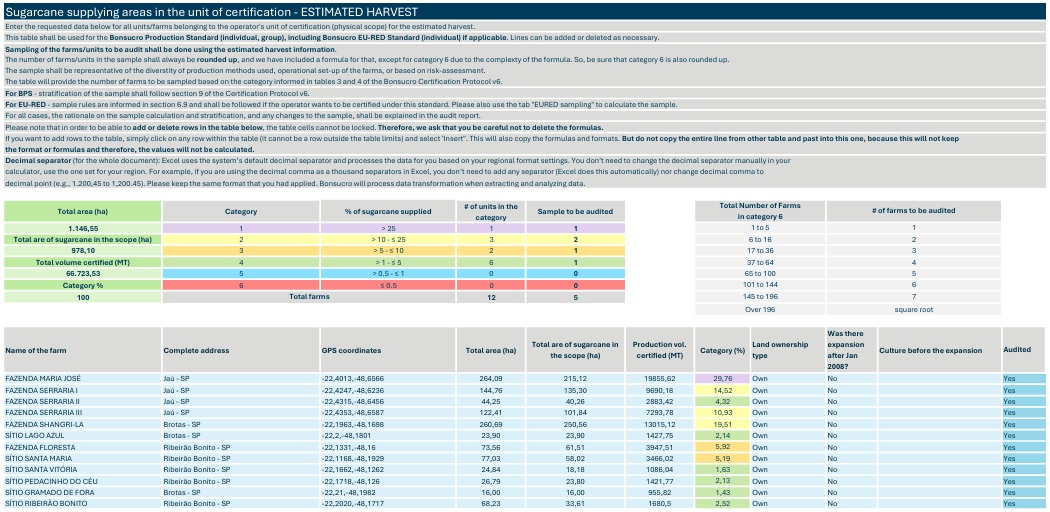Select the 29,76 category percentage cell
1050x512 pixels.
point(722,379)
